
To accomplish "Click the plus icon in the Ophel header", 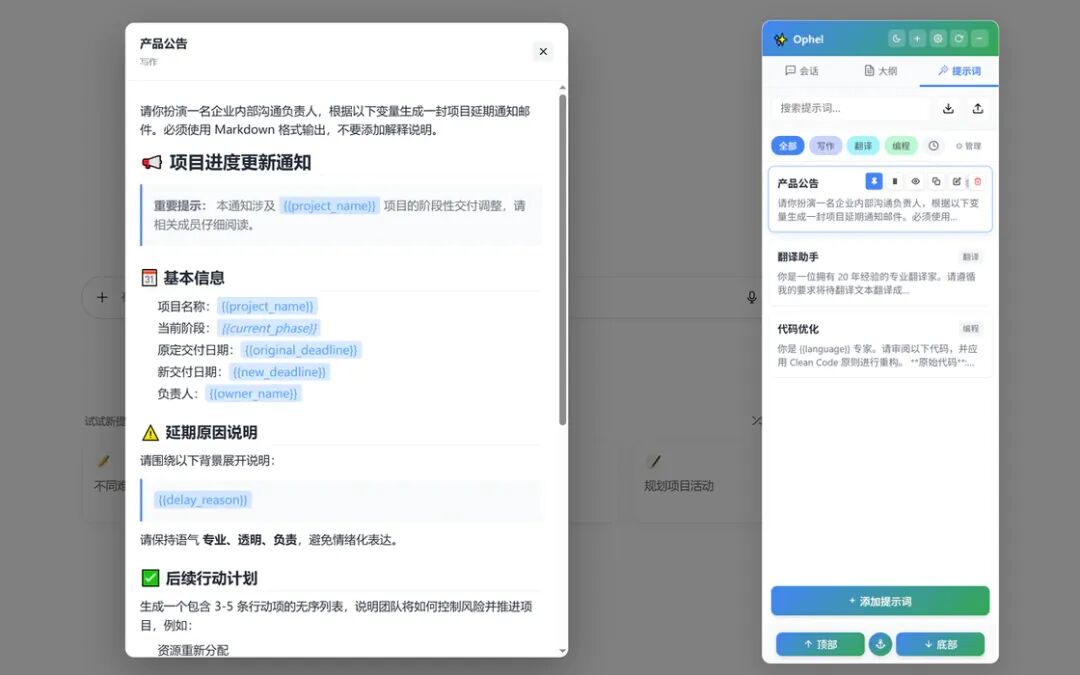I will 917,39.
